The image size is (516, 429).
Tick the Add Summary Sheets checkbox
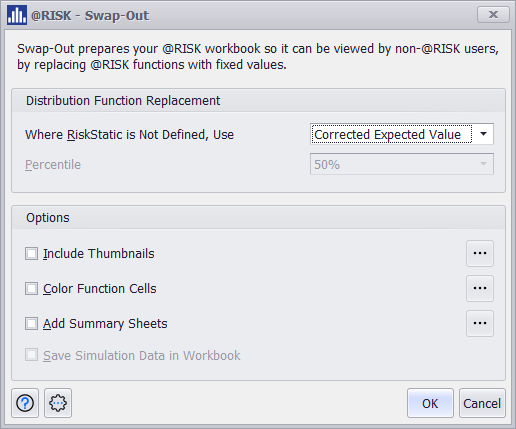pos(31,323)
